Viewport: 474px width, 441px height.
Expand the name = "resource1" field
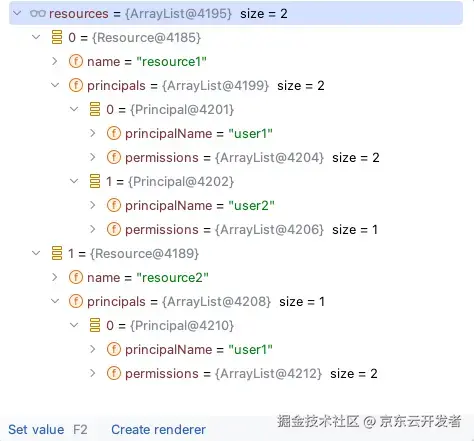pyautogui.click(x=55, y=61)
